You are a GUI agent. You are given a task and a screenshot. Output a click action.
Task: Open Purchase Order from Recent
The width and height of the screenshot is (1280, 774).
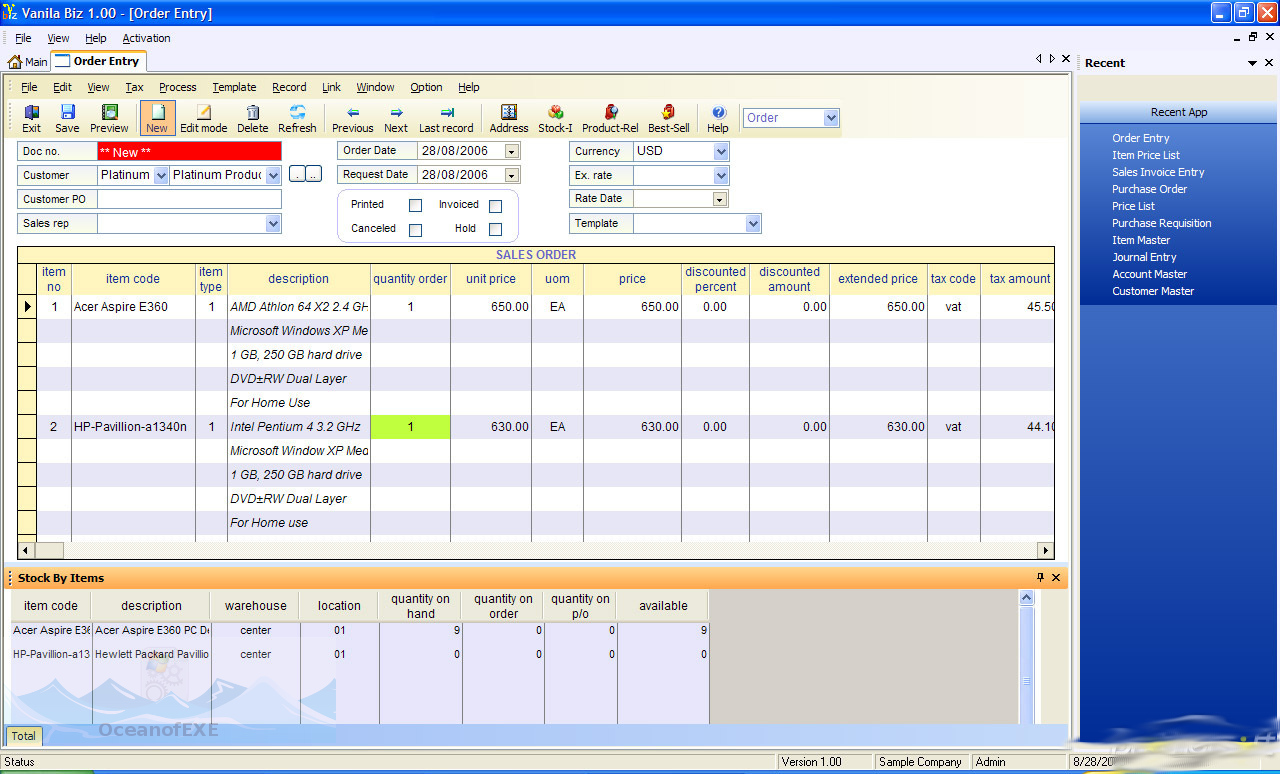(1150, 189)
